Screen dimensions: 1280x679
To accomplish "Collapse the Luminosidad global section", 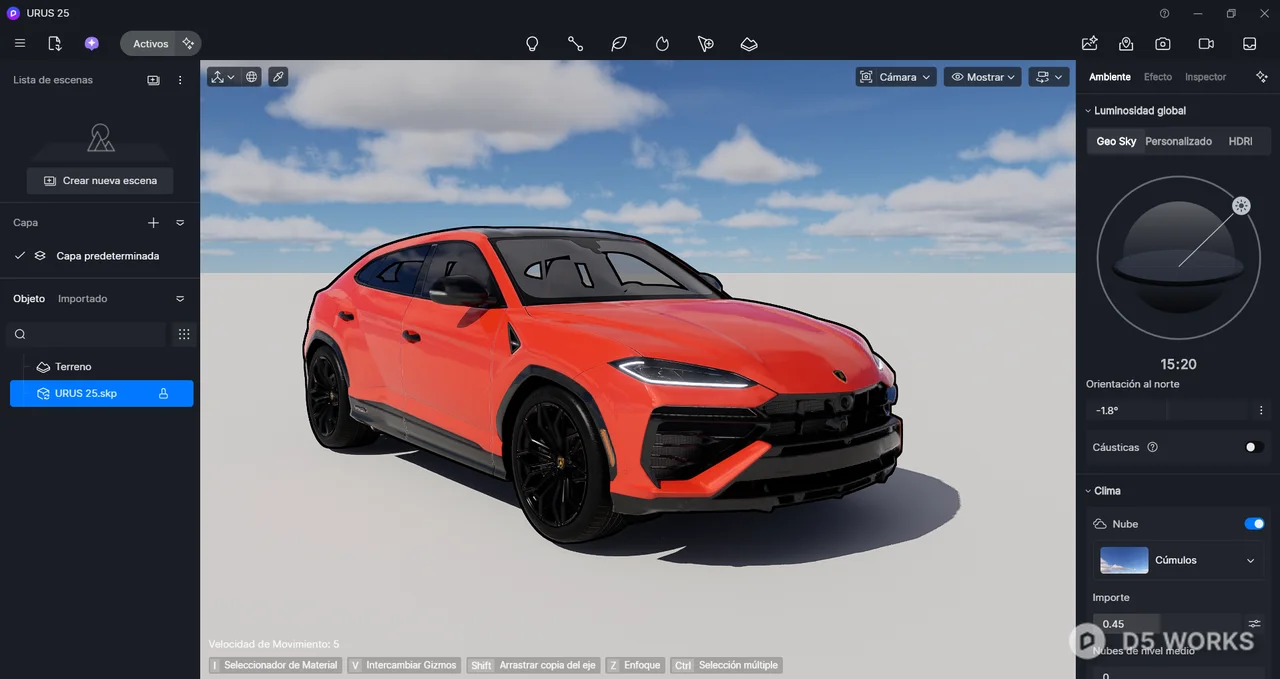I will 1088,111.
